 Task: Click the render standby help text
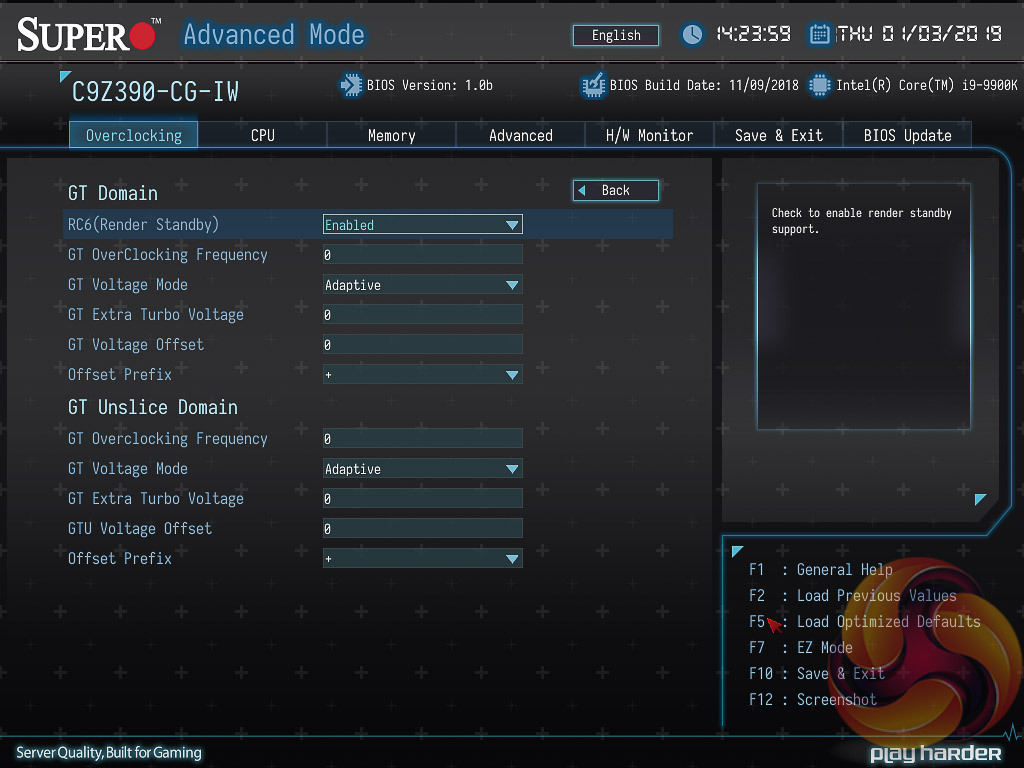[x=861, y=221]
